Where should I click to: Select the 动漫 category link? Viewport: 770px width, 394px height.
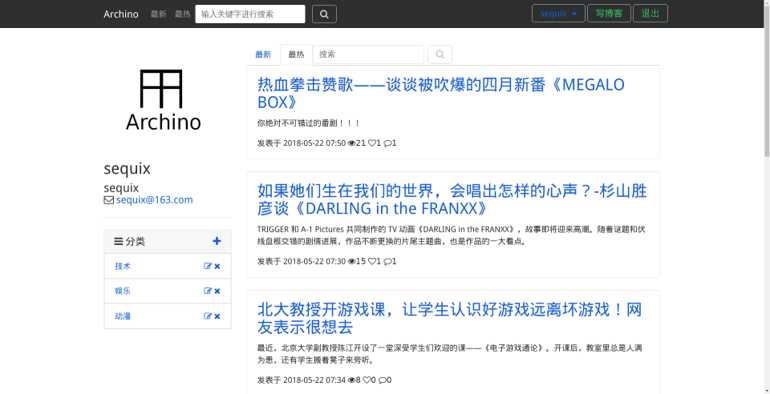(123, 316)
